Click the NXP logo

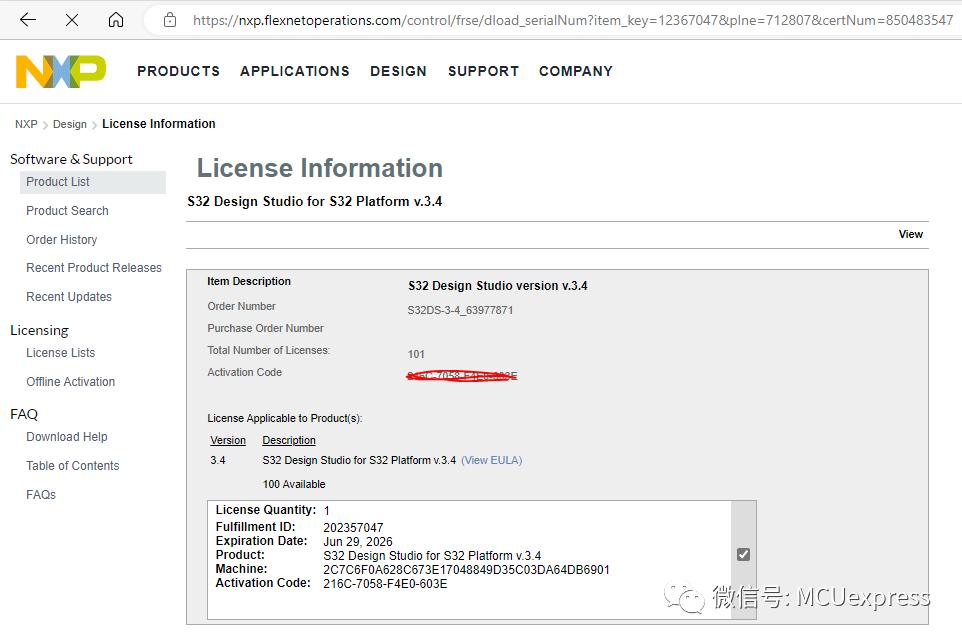61,71
